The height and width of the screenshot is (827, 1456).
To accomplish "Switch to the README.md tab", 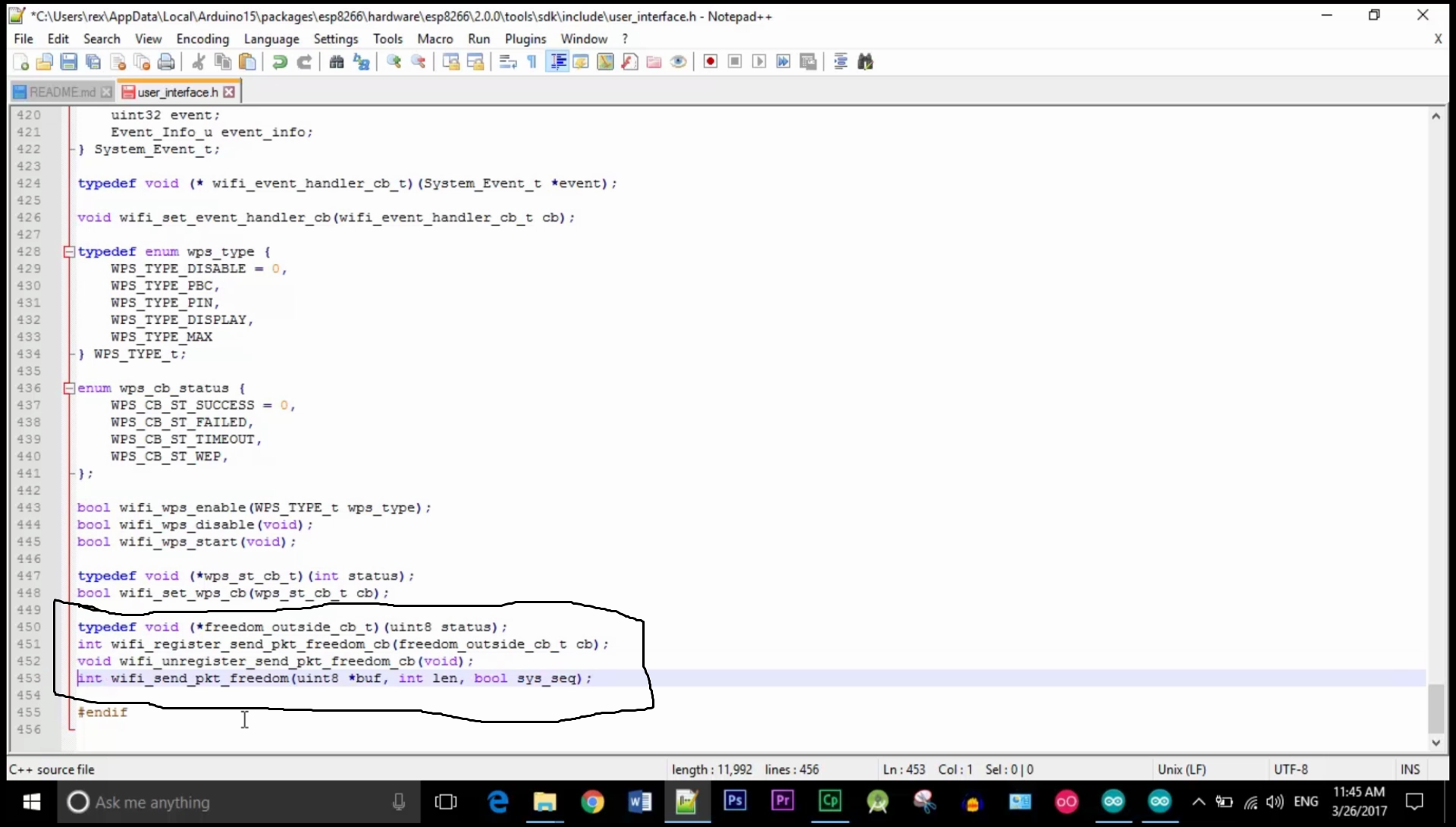I will [x=61, y=91].
